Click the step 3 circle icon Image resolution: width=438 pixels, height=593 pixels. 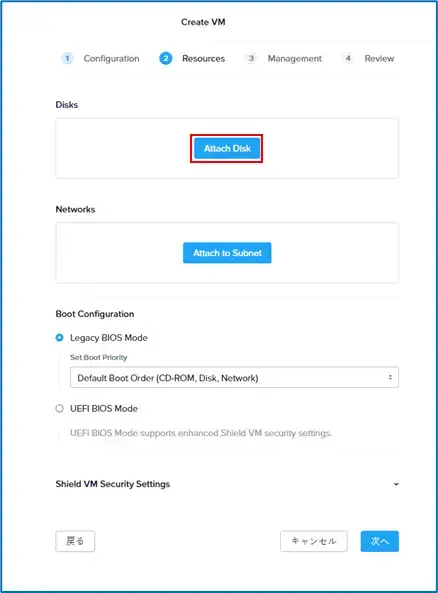251,58
